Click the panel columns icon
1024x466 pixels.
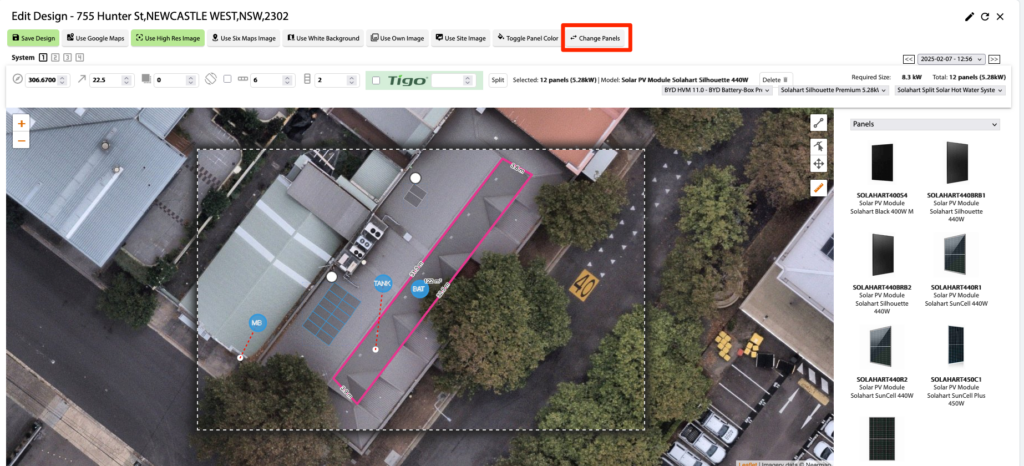[243, 80]
